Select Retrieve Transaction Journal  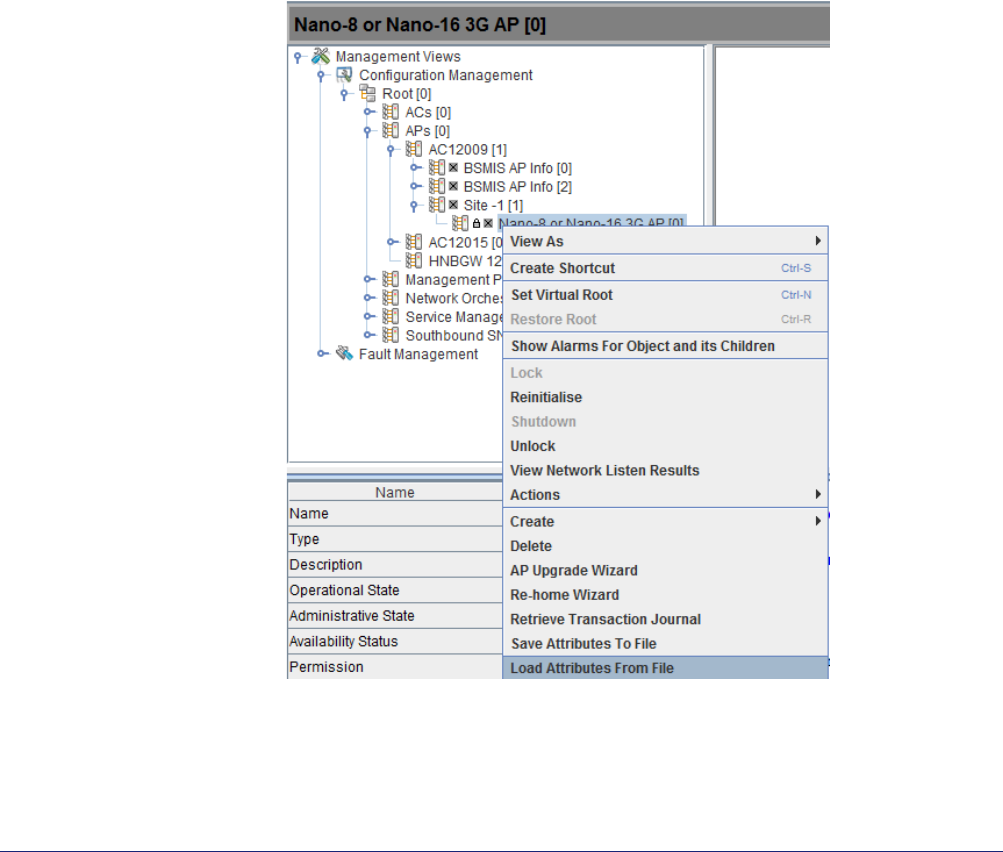coord(665,619)
